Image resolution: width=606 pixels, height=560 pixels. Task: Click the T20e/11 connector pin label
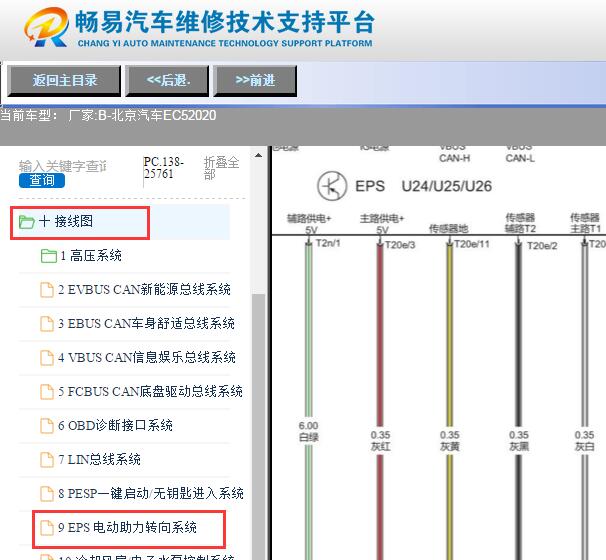point(472,244)
